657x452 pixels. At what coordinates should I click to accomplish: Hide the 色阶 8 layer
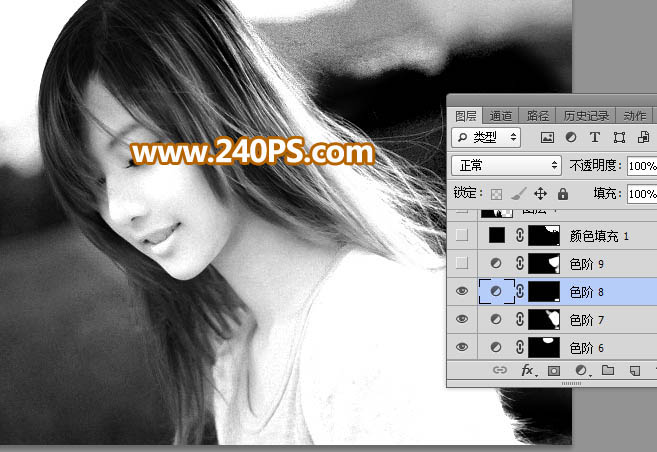tap(462, 291)
